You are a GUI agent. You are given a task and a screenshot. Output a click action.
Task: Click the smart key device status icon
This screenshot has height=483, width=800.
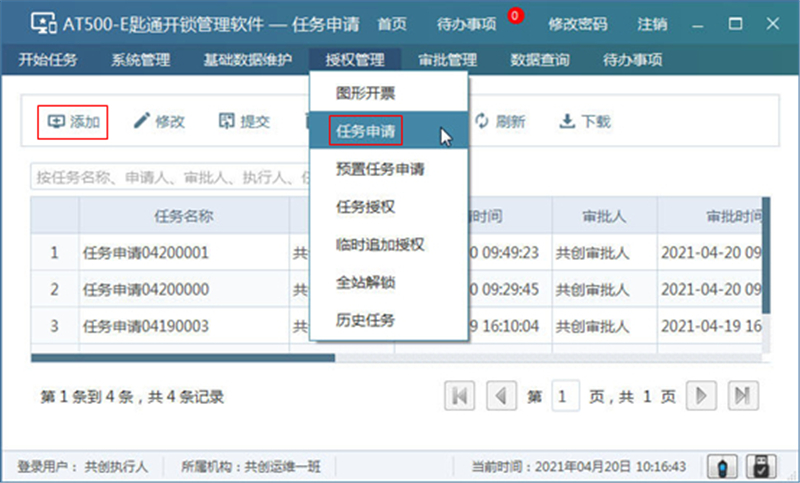click(722, 466)
